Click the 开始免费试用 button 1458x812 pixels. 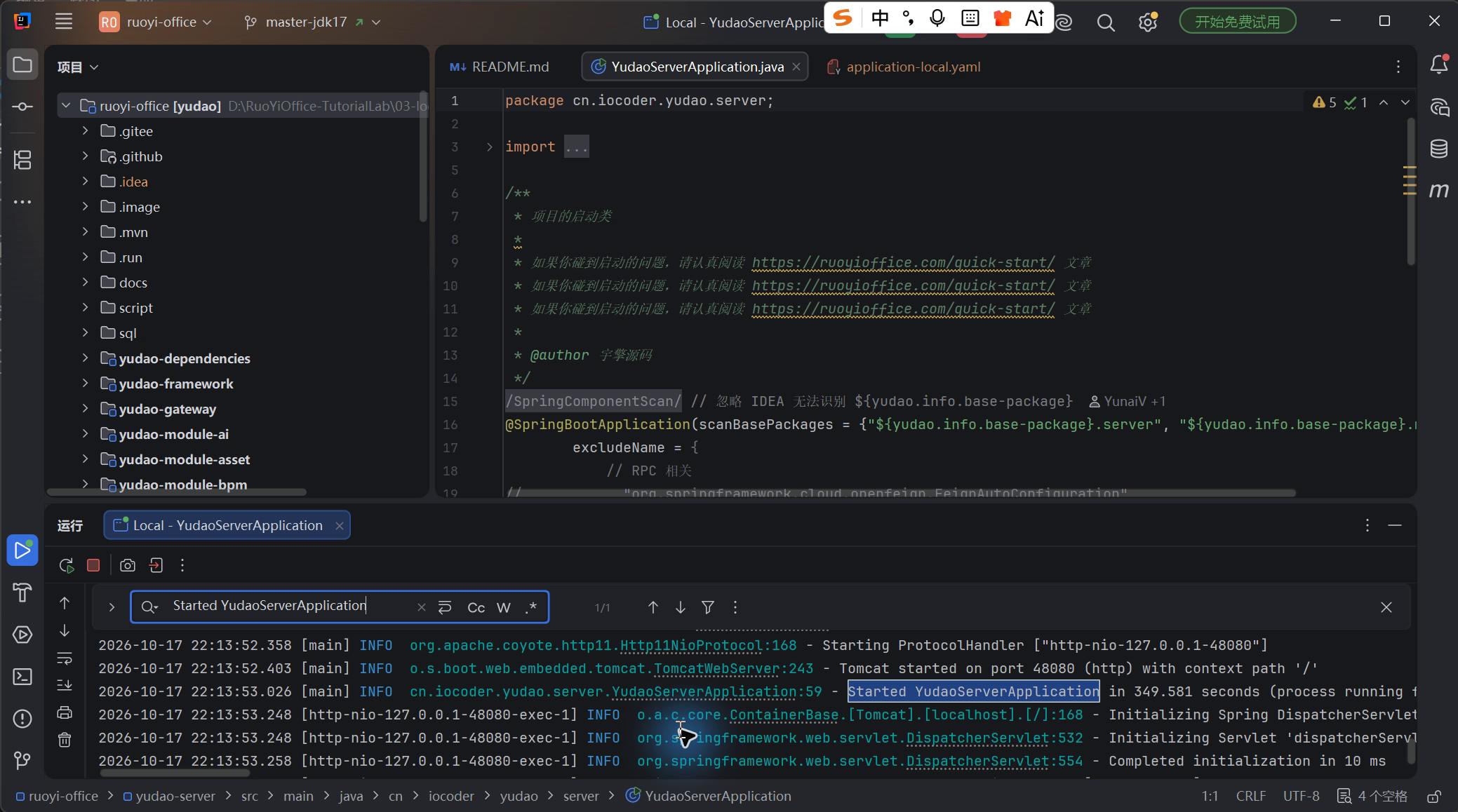[1237, 22]
